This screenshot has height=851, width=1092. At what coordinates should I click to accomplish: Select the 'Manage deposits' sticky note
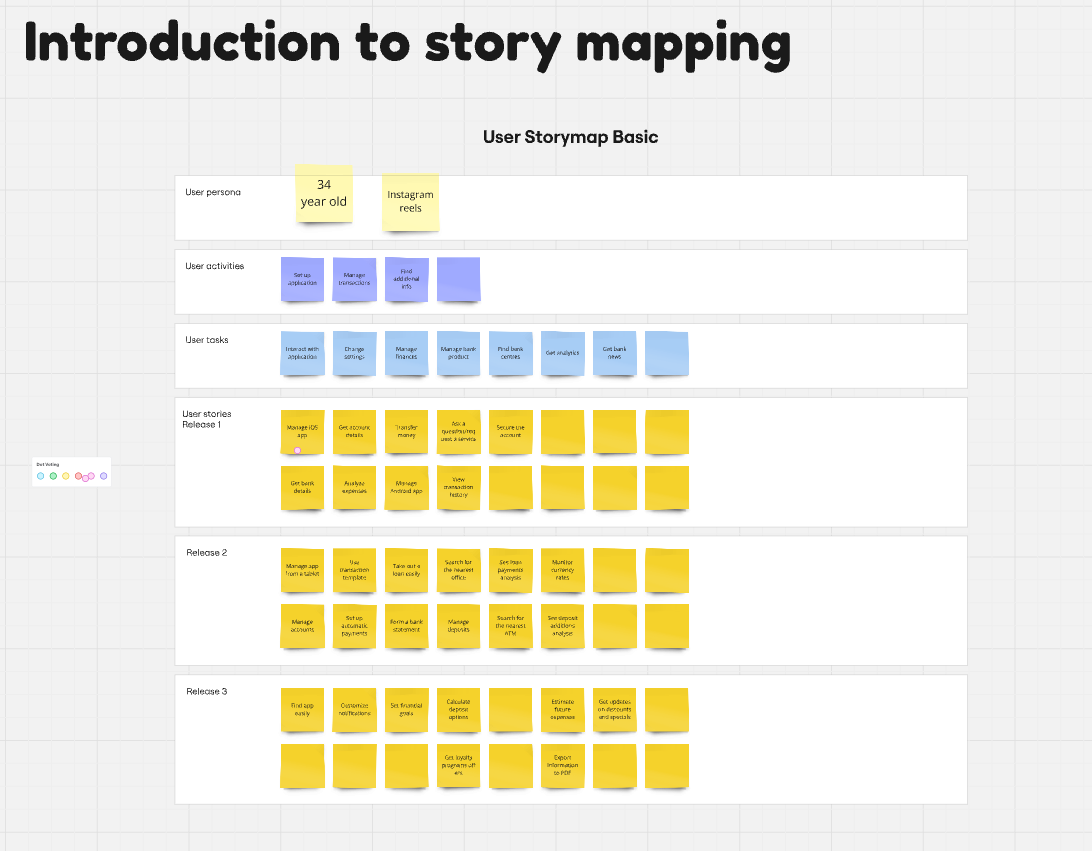(x=458, y=626)
